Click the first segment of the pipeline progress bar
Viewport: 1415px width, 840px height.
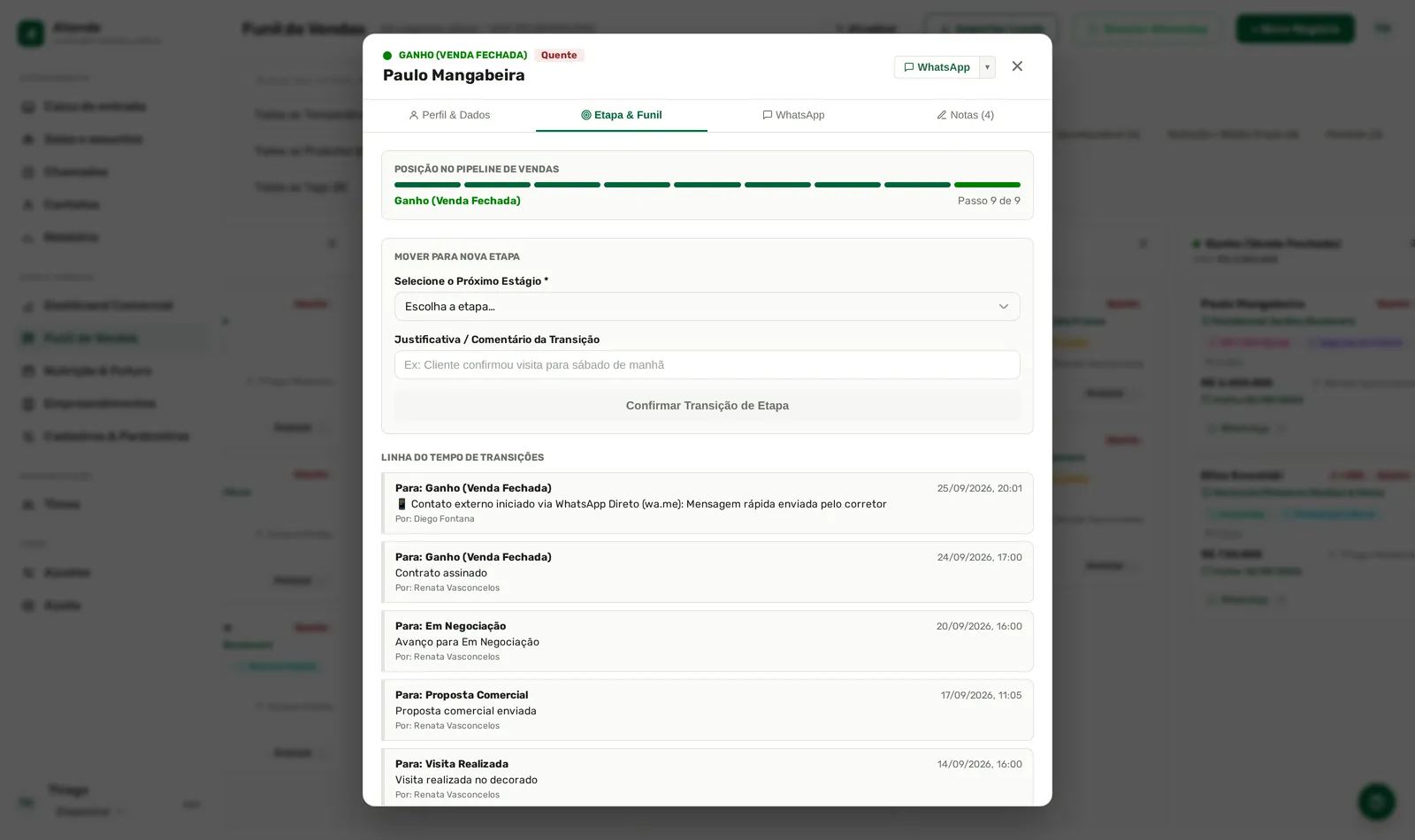[x=427, y=185]
